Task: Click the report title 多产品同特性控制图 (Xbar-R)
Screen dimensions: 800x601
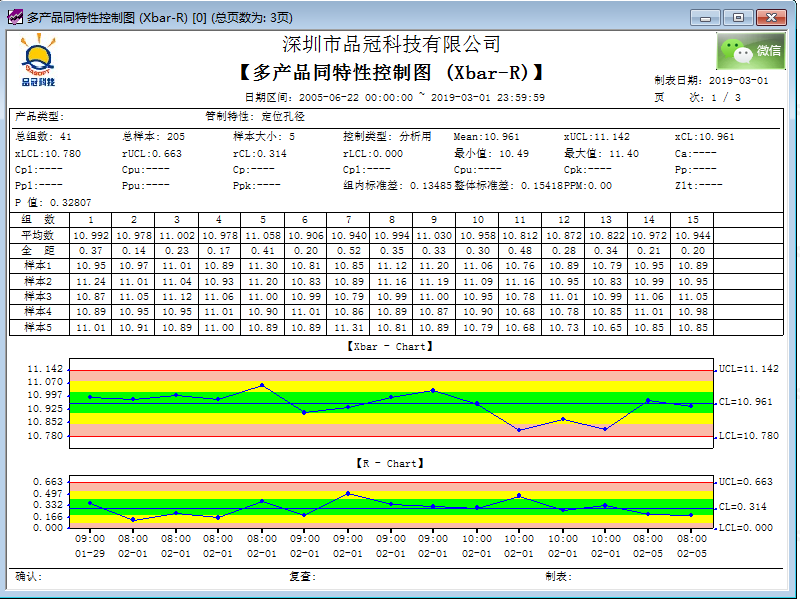Action: (391, 72)
